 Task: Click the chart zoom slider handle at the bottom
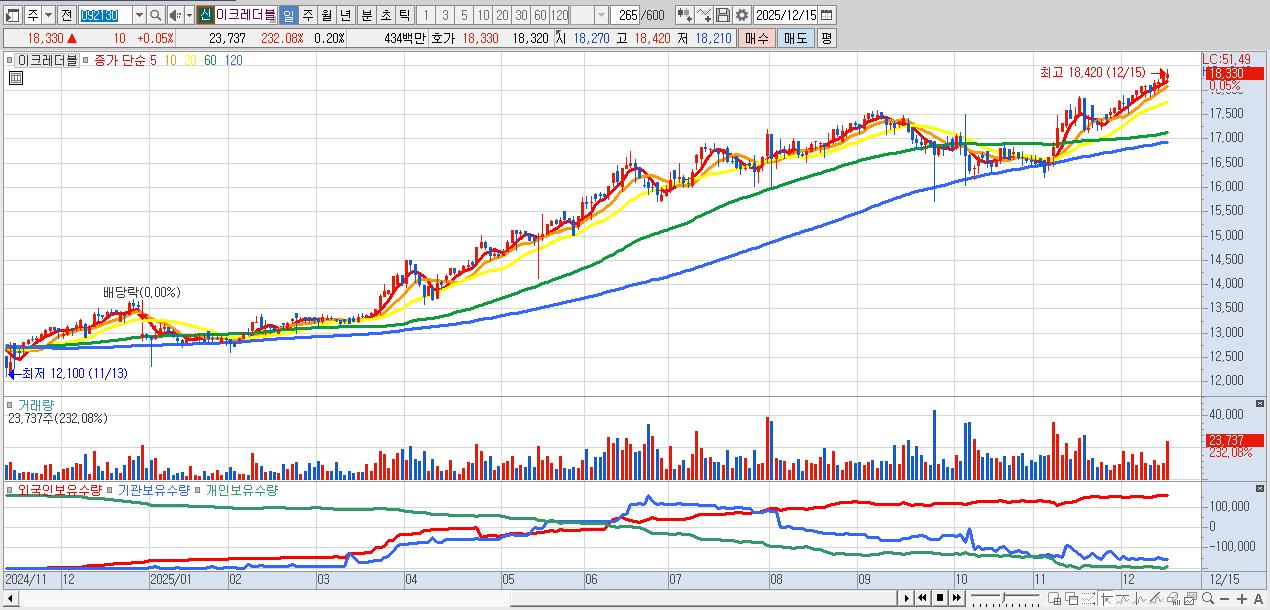click(x=1003, y=598)
